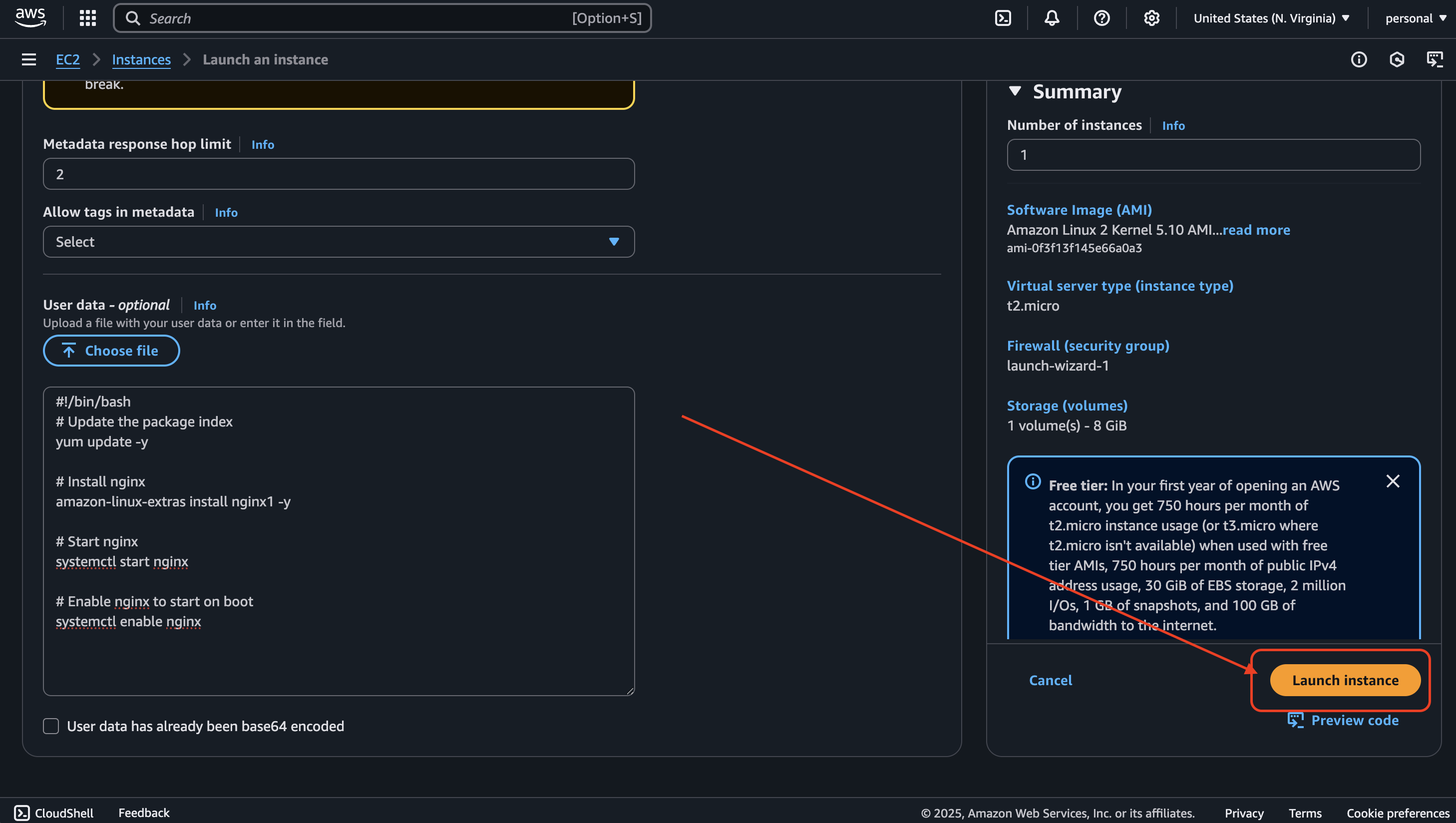Click the t2.micro instance type text
Screen dimensions: 1456x823
[x=1033, y=306]
